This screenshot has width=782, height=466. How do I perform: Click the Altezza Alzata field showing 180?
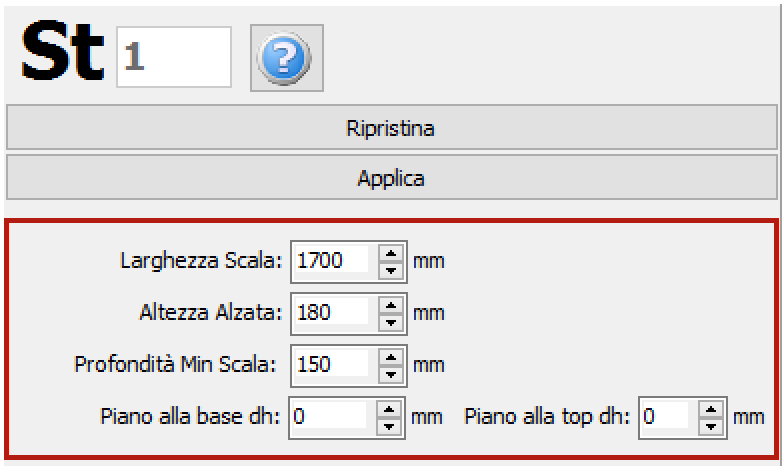click(x=334, y=313)
